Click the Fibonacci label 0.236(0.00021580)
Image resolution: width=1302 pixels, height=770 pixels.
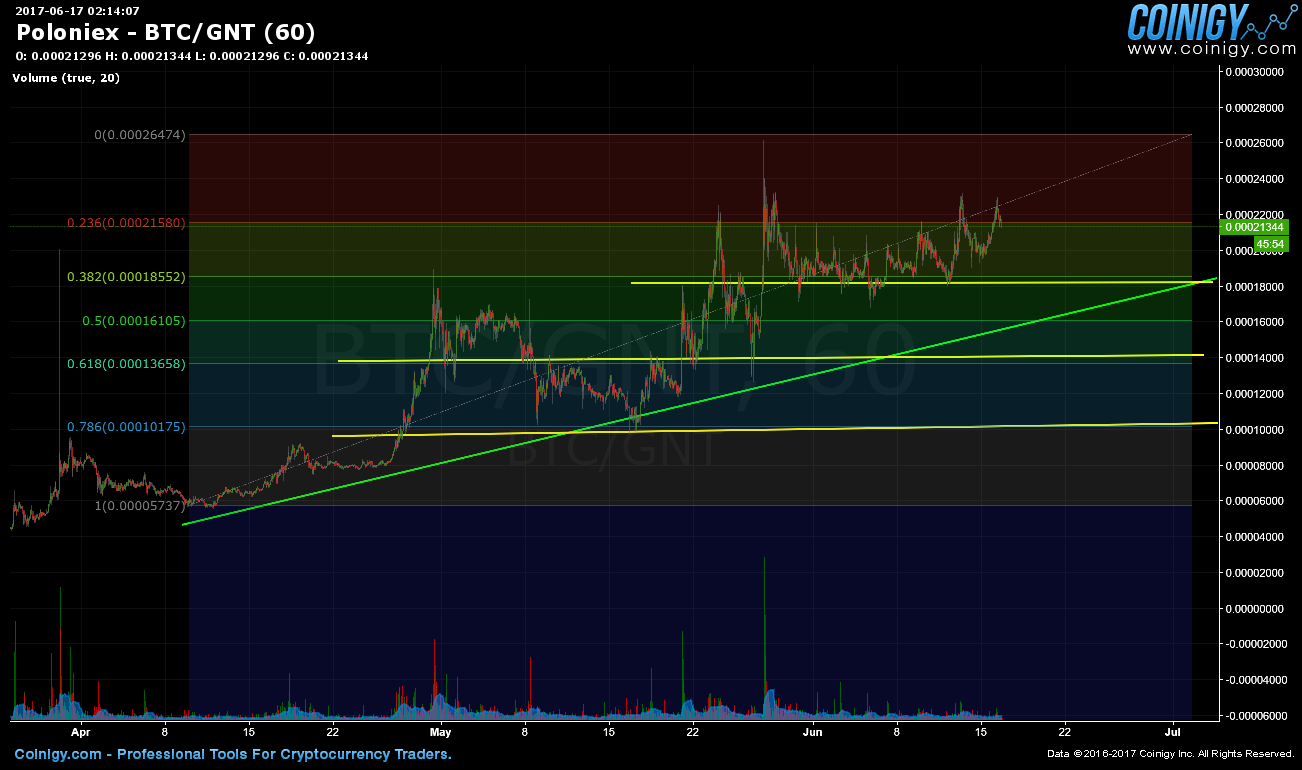[x=127, y=222]
